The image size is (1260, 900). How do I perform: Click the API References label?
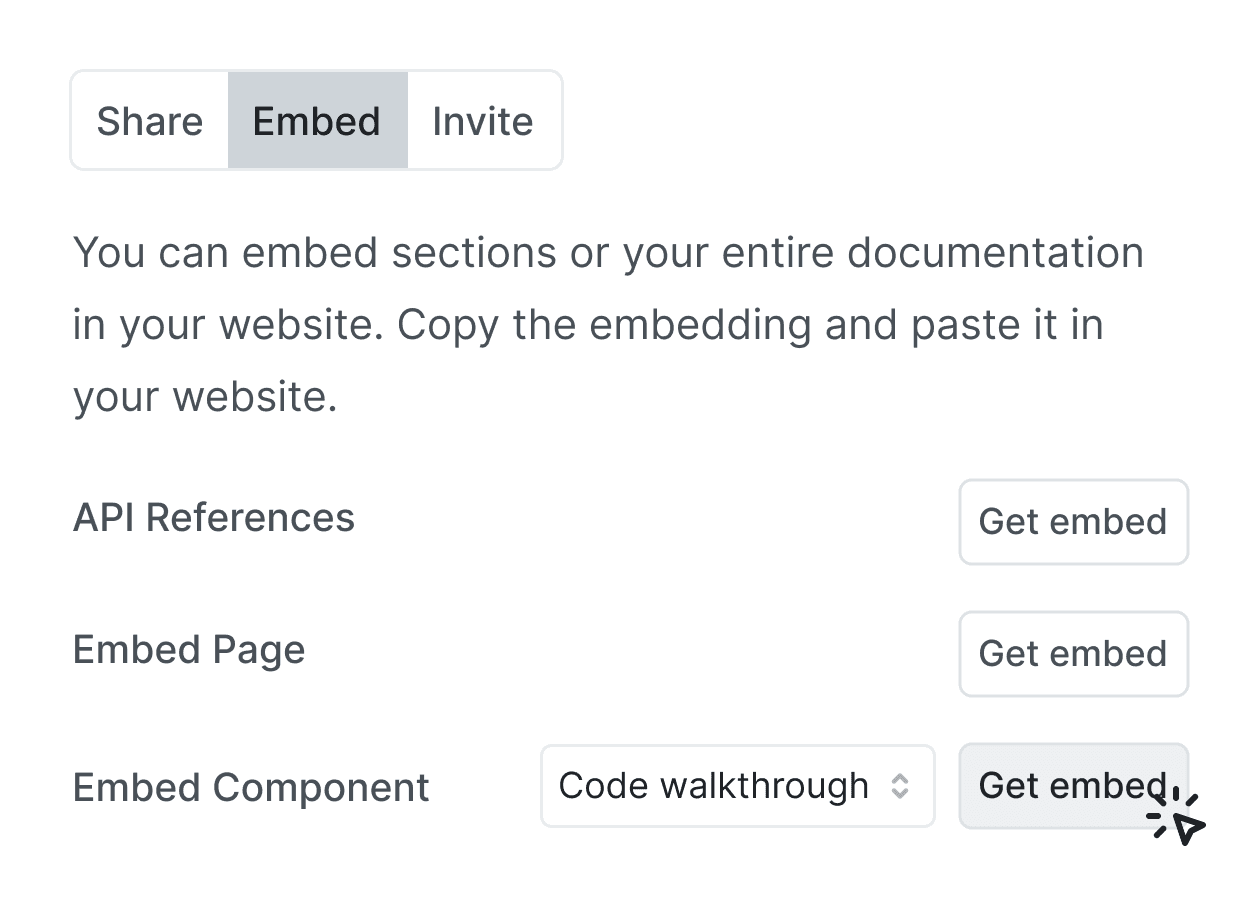214,518
